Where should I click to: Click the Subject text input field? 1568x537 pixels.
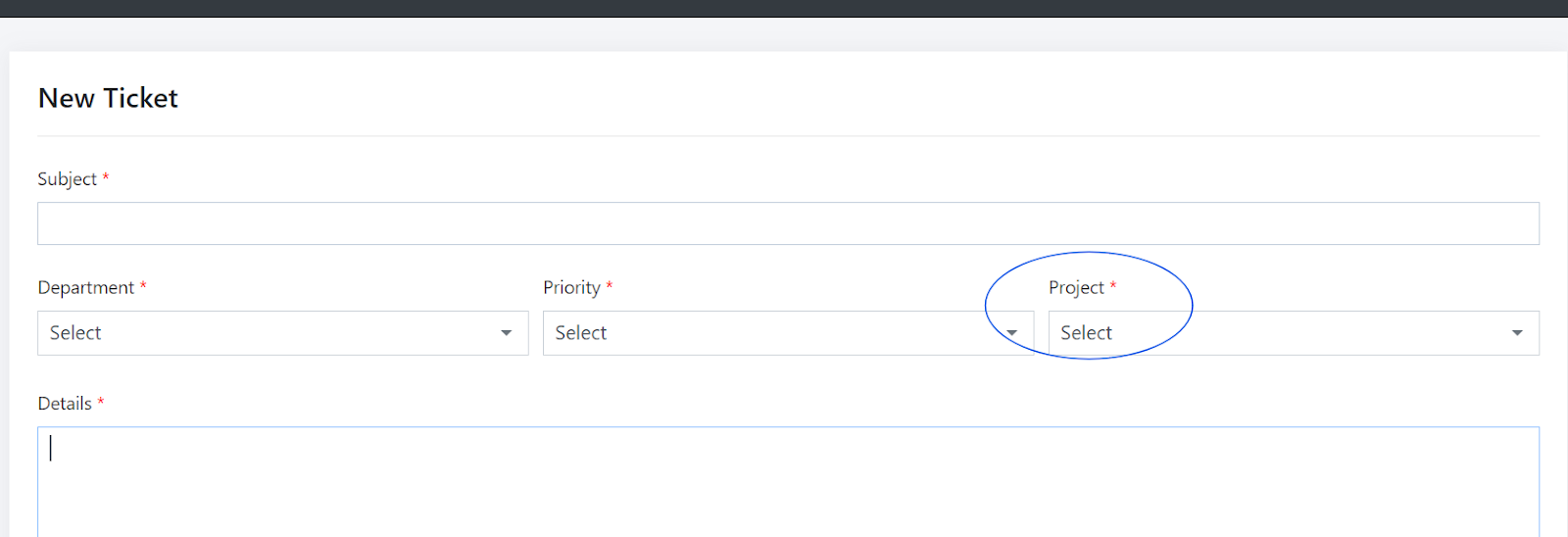point(788,223)
